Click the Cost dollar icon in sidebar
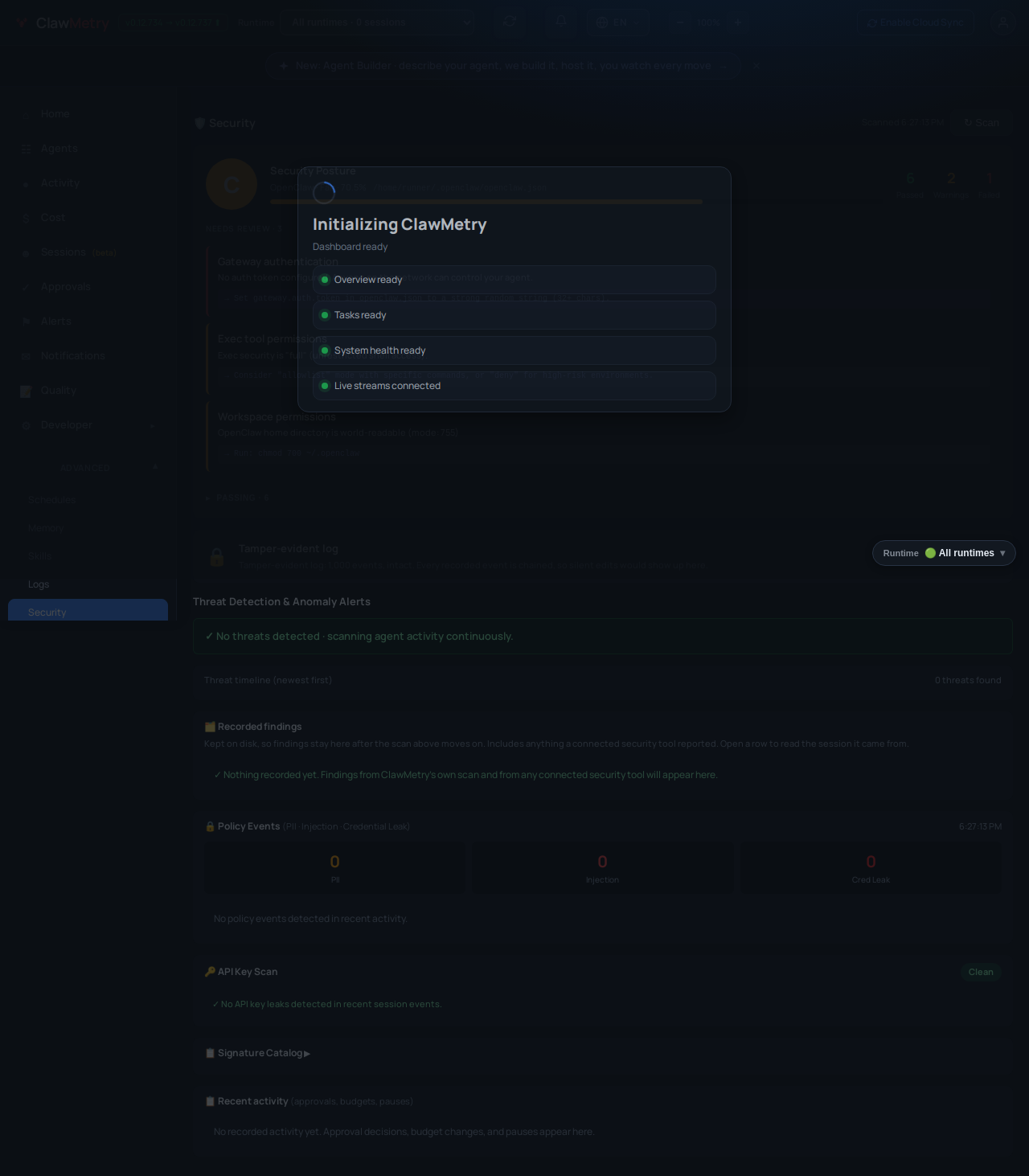 [26, 218]
